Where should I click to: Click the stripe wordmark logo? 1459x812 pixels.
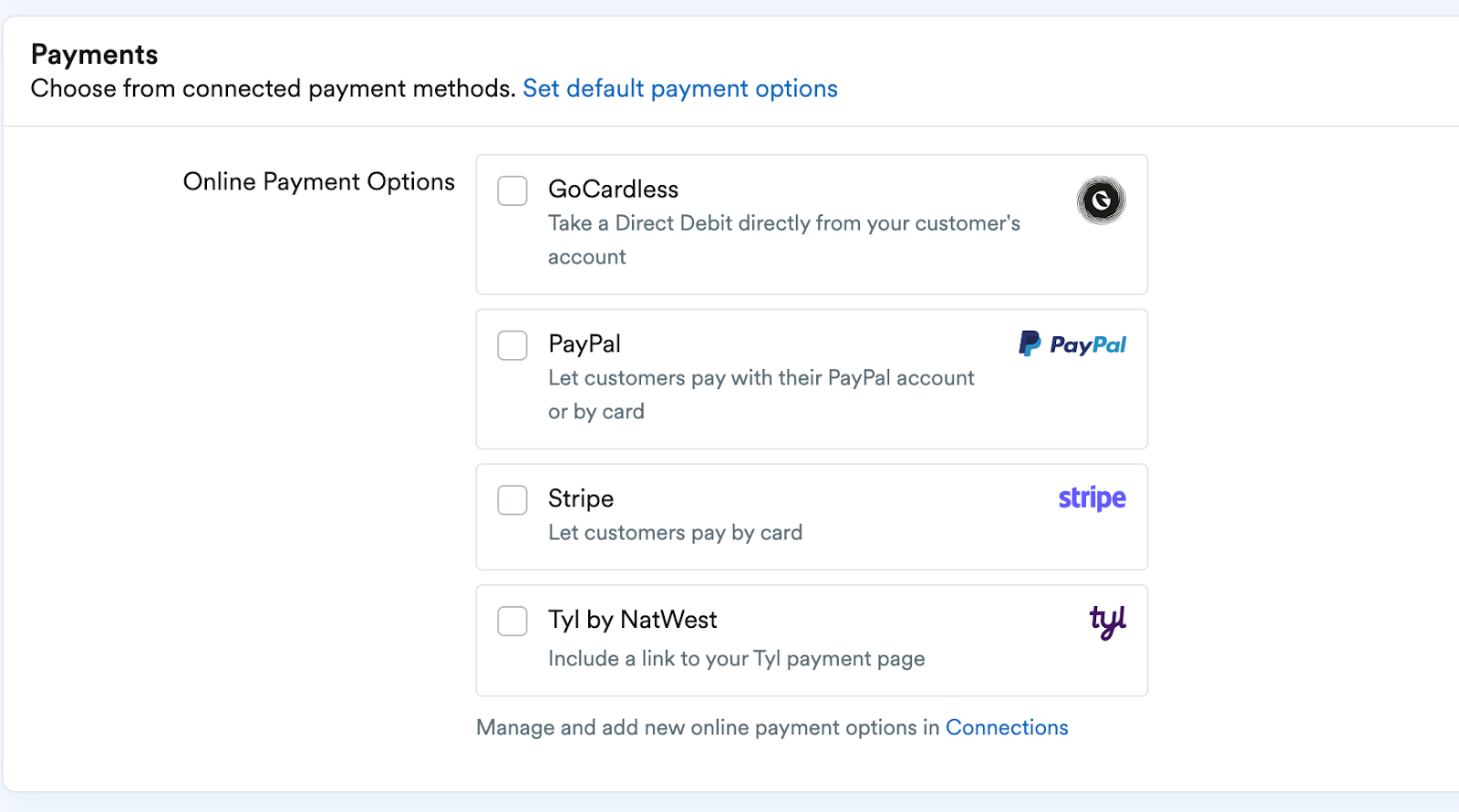click(x=1091, y=499)
